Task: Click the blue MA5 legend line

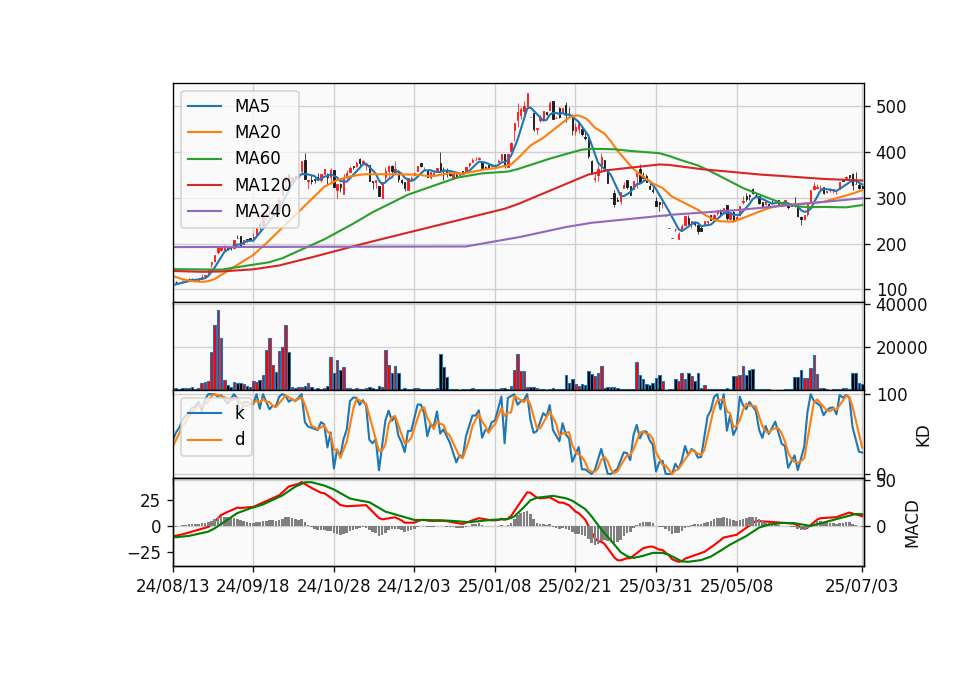Action: pos(204,107)
